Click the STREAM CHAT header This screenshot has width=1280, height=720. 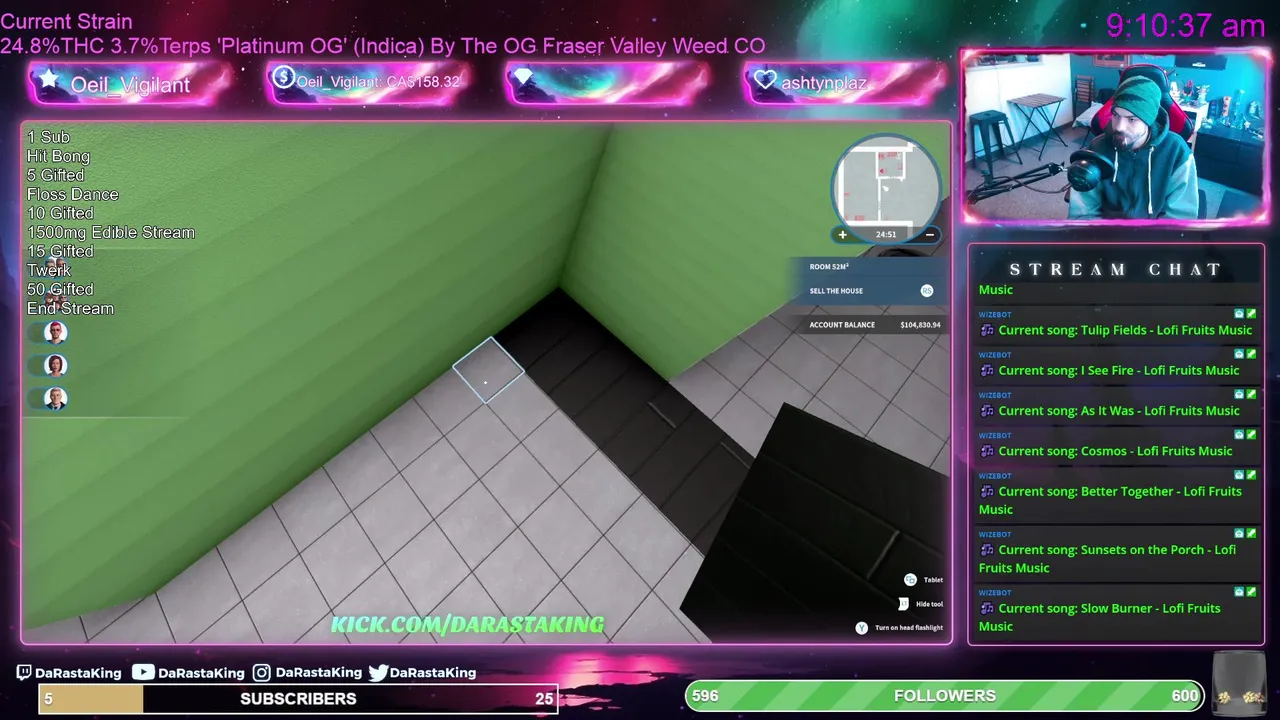tap(1116, 269)
